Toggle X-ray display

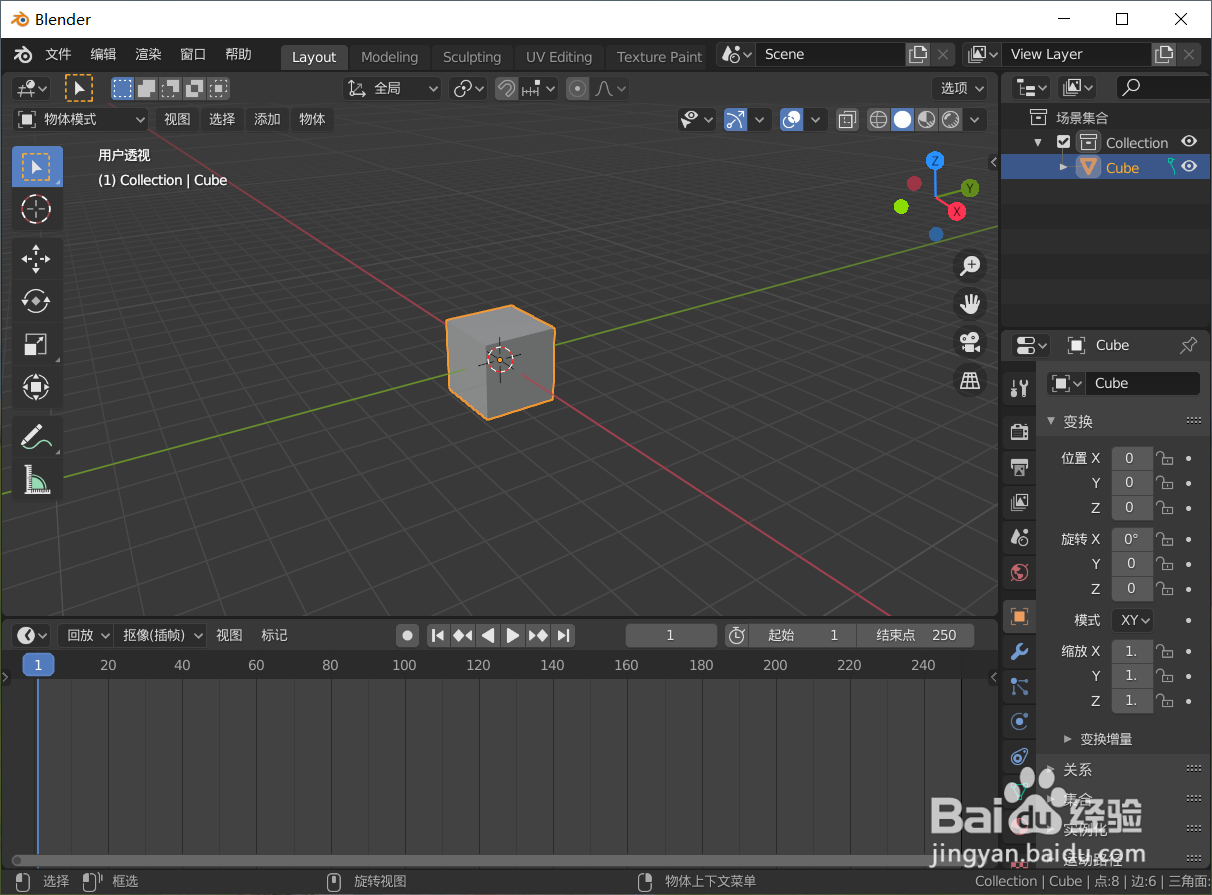click(847, 120)
